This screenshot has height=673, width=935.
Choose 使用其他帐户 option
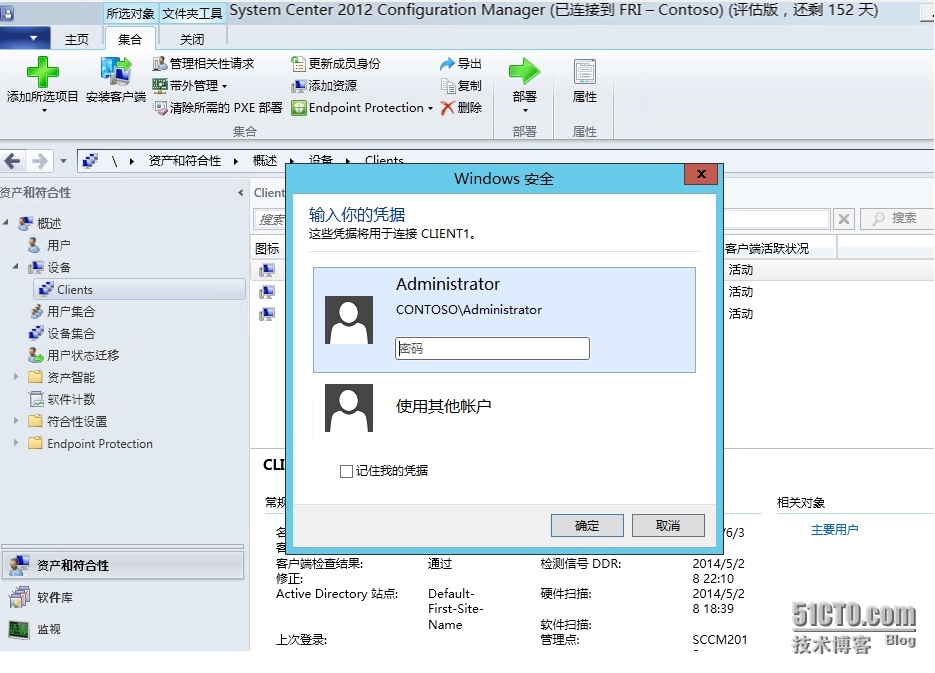(x=443, y=407)
